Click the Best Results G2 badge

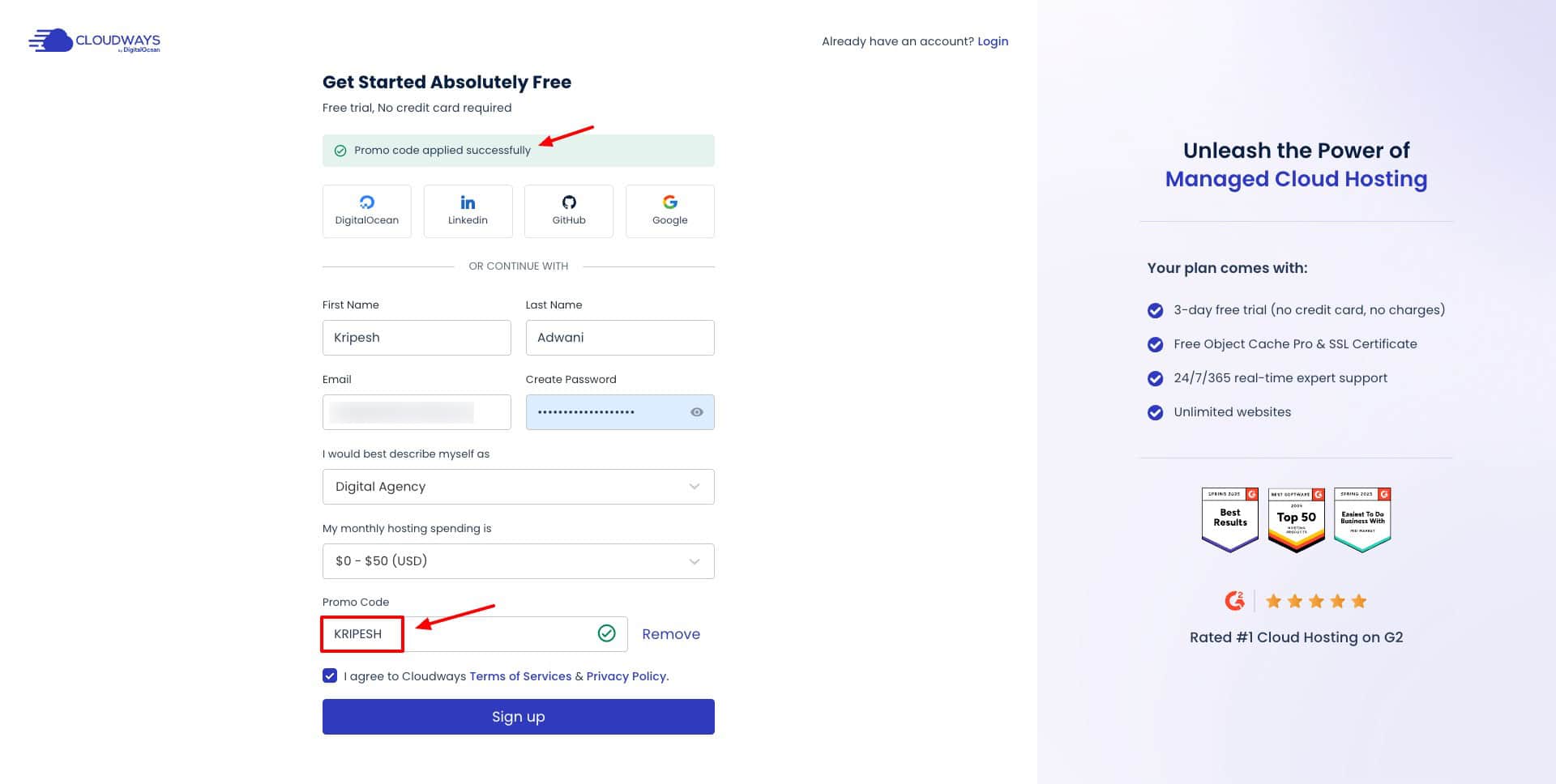pyautogui.click(x=1229, y=519)
